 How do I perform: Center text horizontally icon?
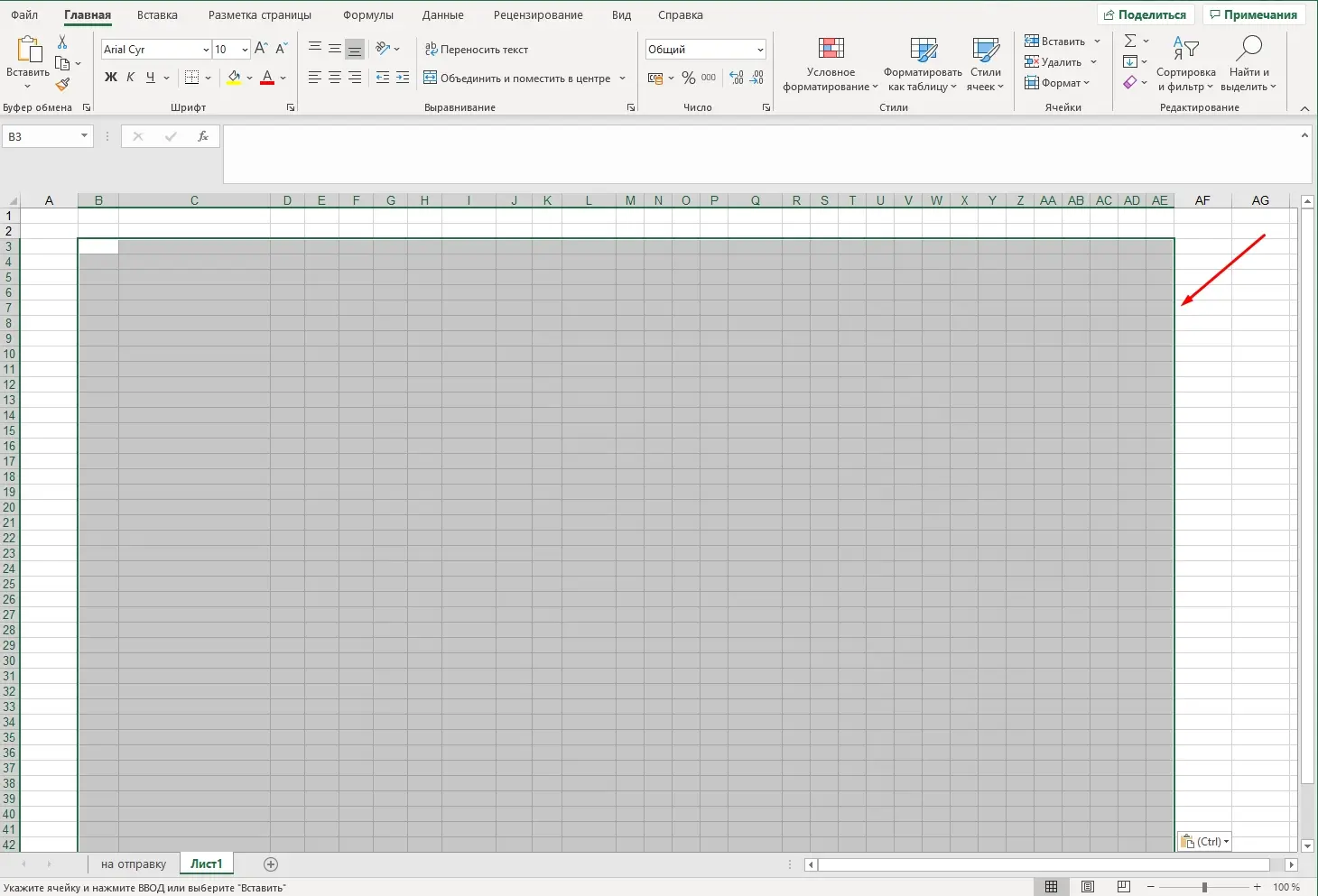pyautogui.click(x=335, y=78)
